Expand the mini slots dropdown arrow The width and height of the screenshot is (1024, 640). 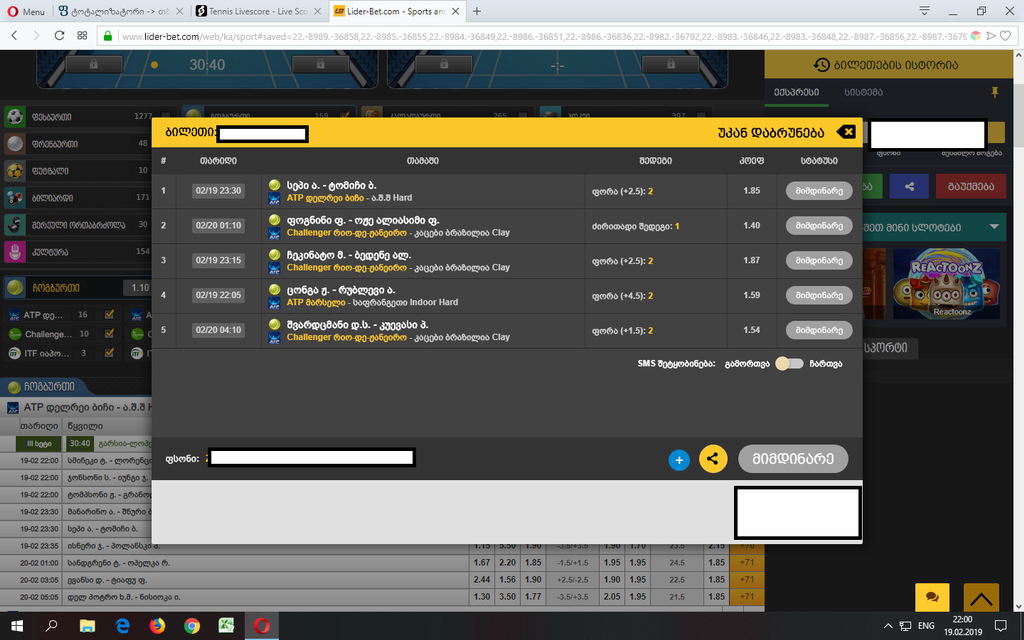point(994,227)
